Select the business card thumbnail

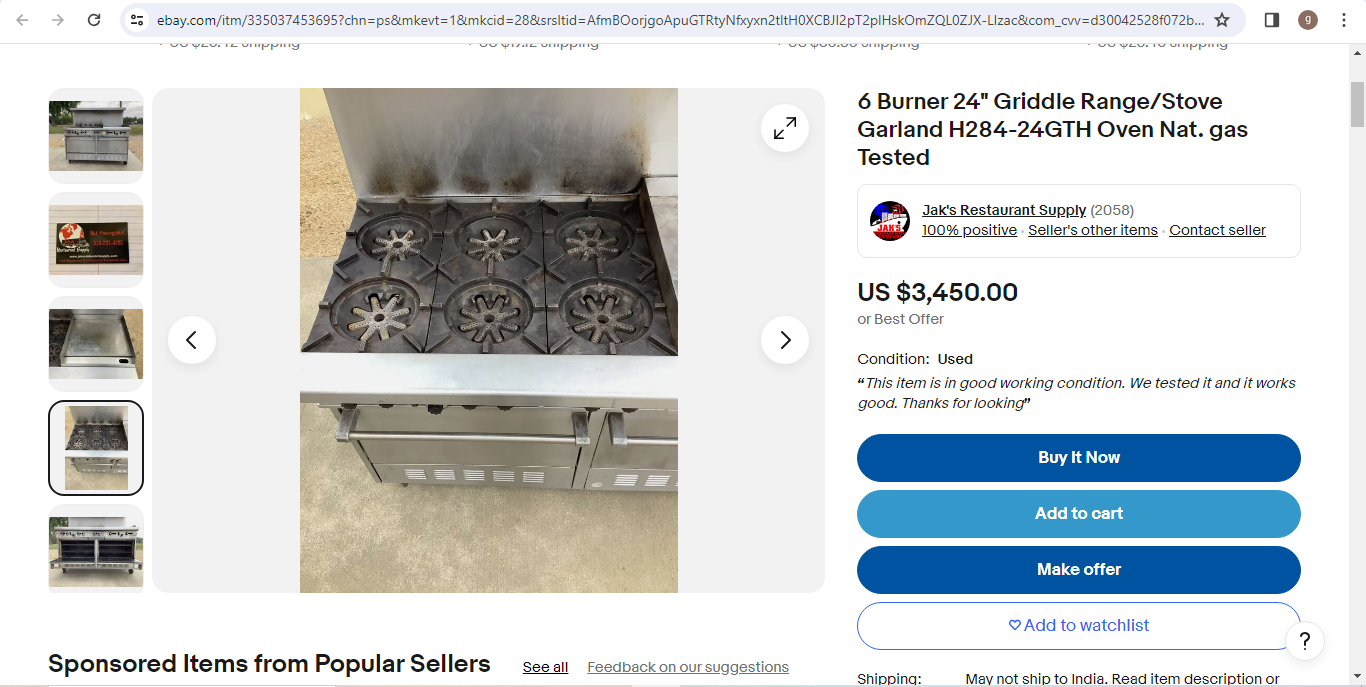click(96, 240)
